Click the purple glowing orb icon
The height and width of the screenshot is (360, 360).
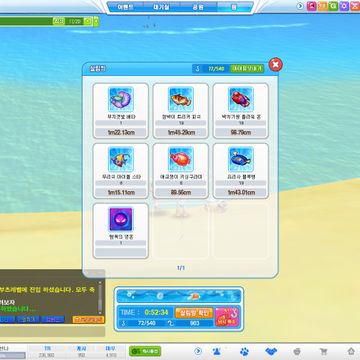(121, 219)
